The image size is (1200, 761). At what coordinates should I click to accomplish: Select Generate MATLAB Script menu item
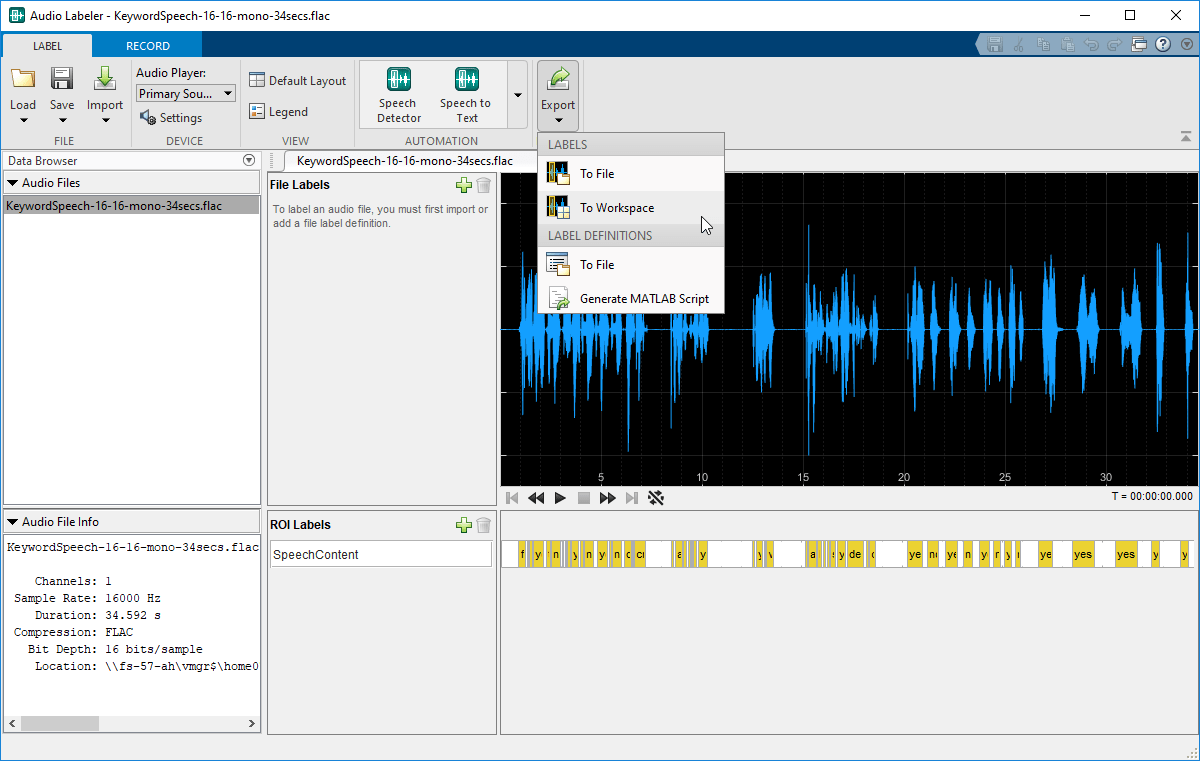pyautogui.click(x=643, y=299)
